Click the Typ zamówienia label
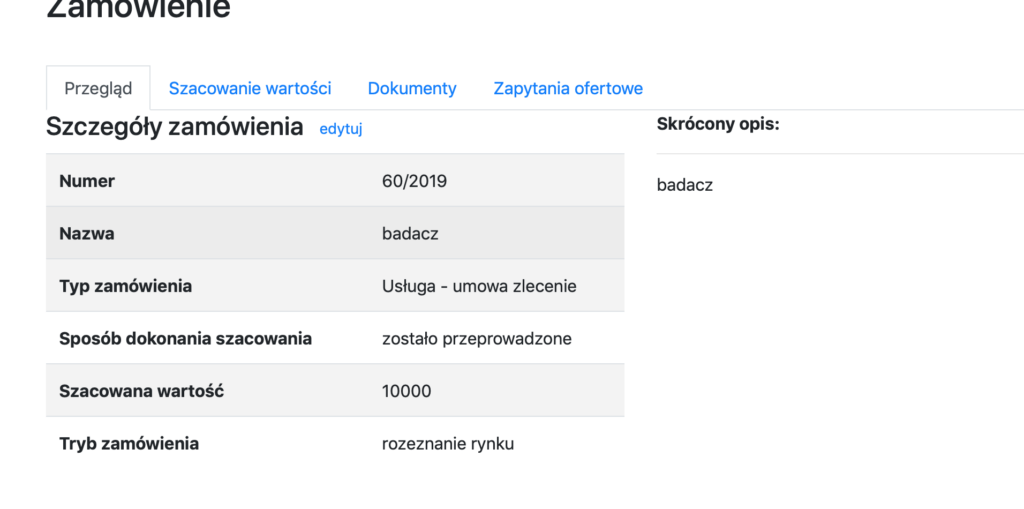 [125, 286]
